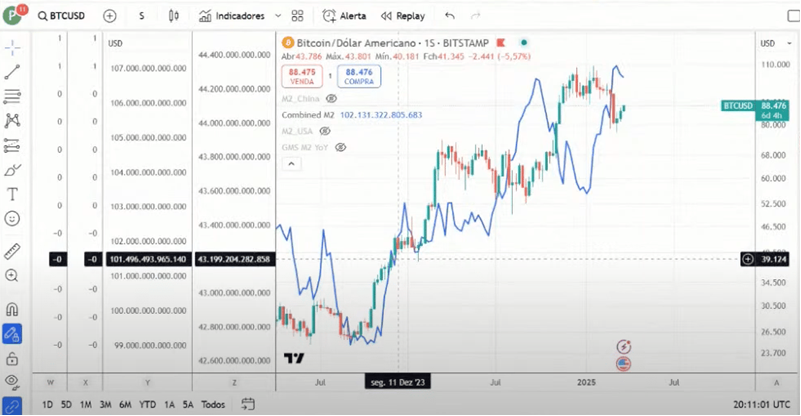This screenshot has width=801, height=416.
Task: Show the hidden M2_USA indicator
Action: (x=324, y=131)
